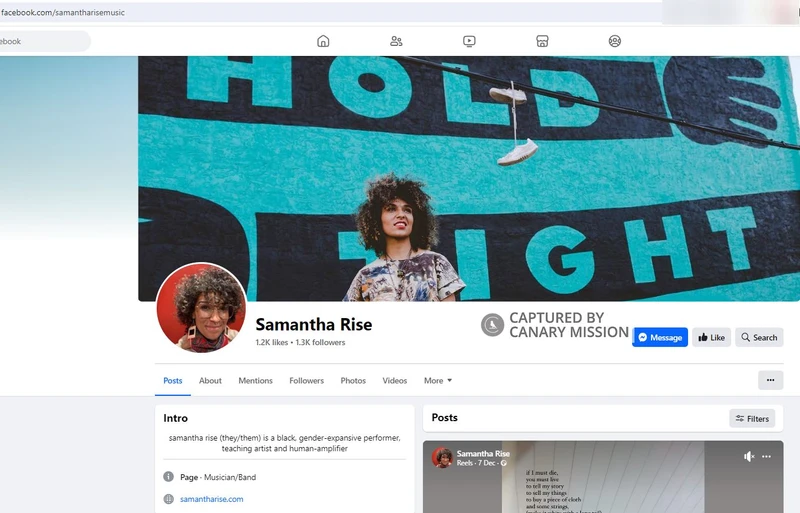Switch to the Videos tab

click(395, 381)
